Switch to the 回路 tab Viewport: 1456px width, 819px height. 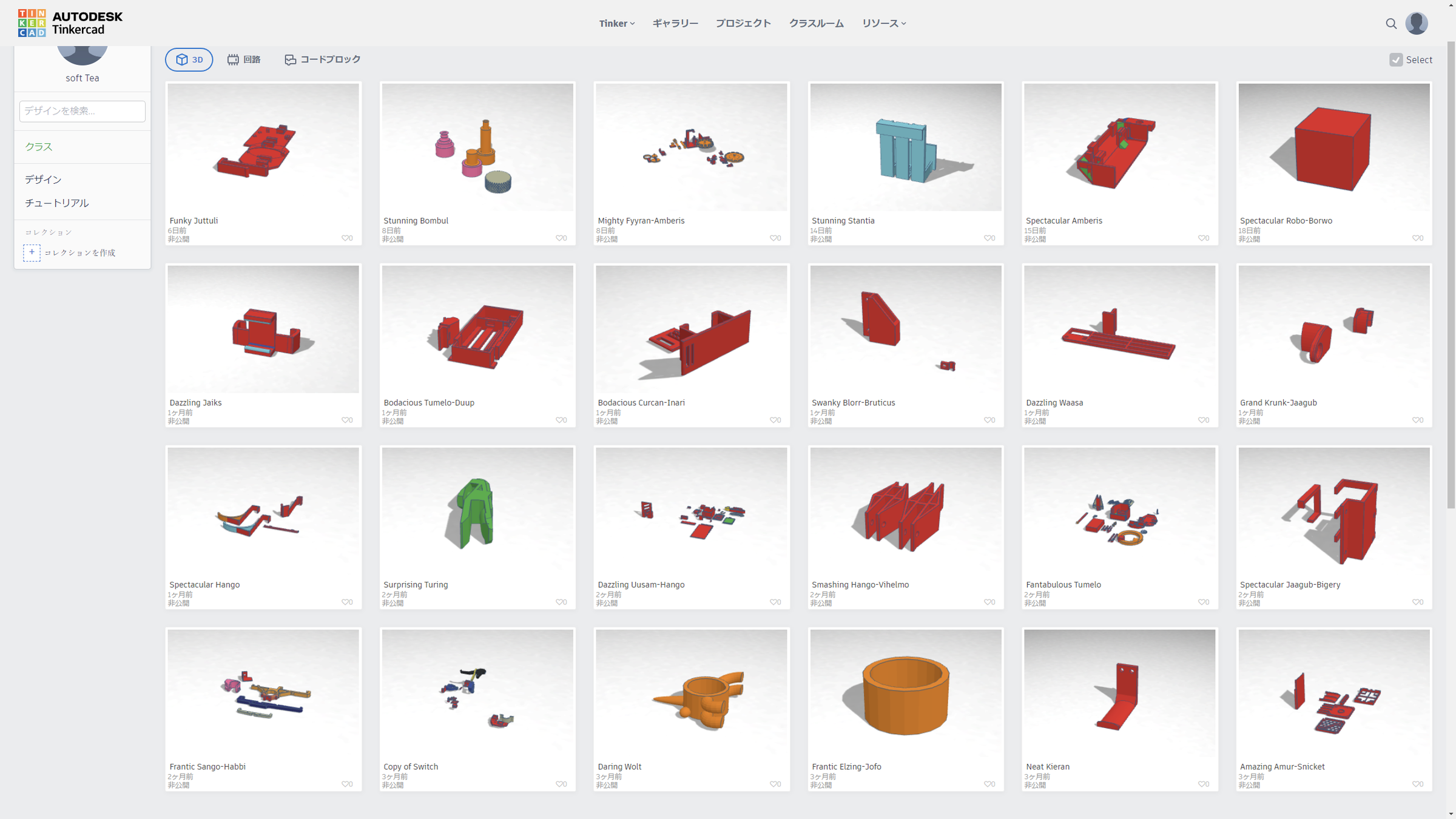[244, 59]
